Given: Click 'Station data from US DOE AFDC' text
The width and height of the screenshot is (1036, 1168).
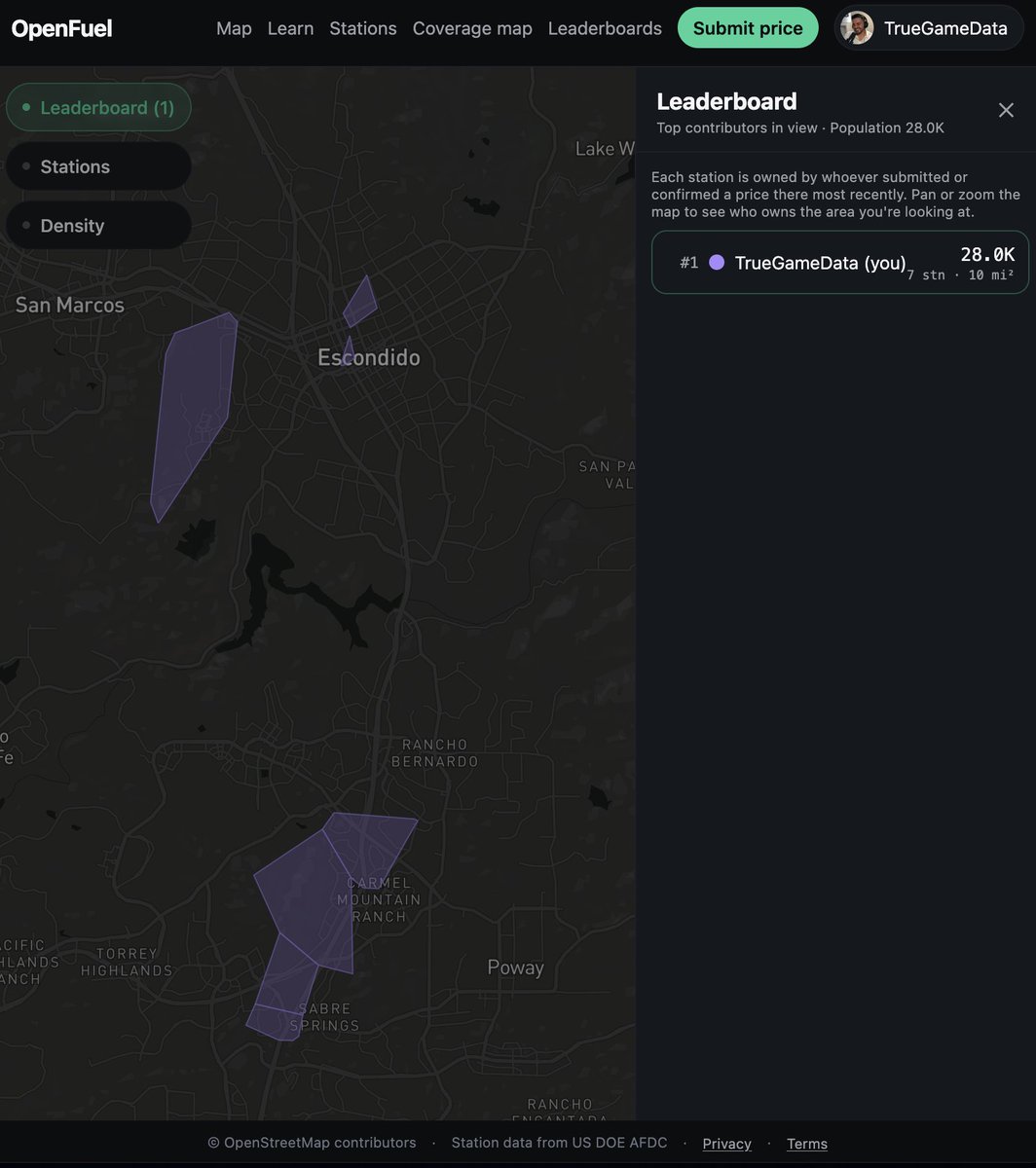Looking at the screenshot, I should [559, 1143].
